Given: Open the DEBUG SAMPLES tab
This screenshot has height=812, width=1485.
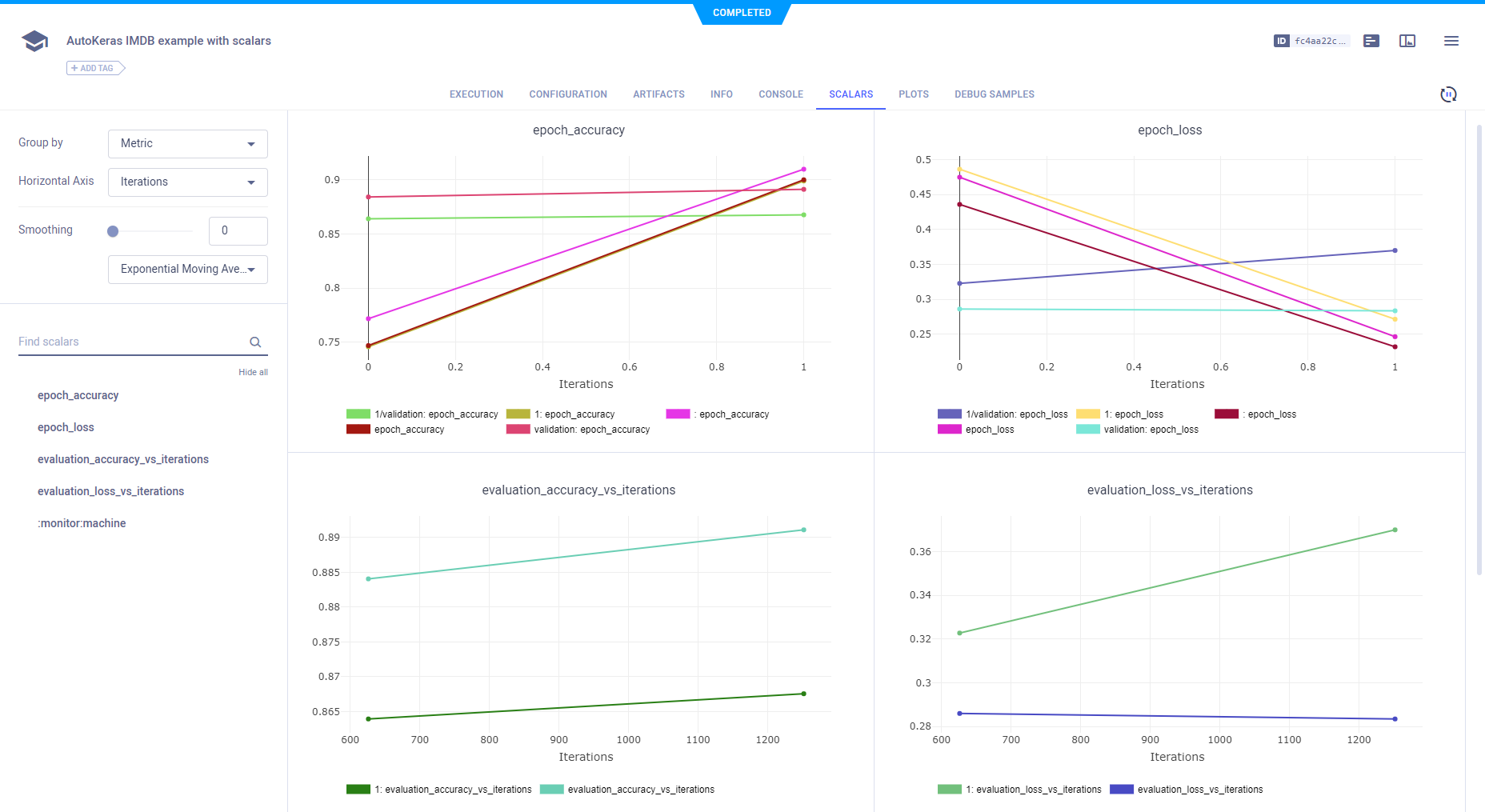Looking at the screenshot, I should (994, 94).
